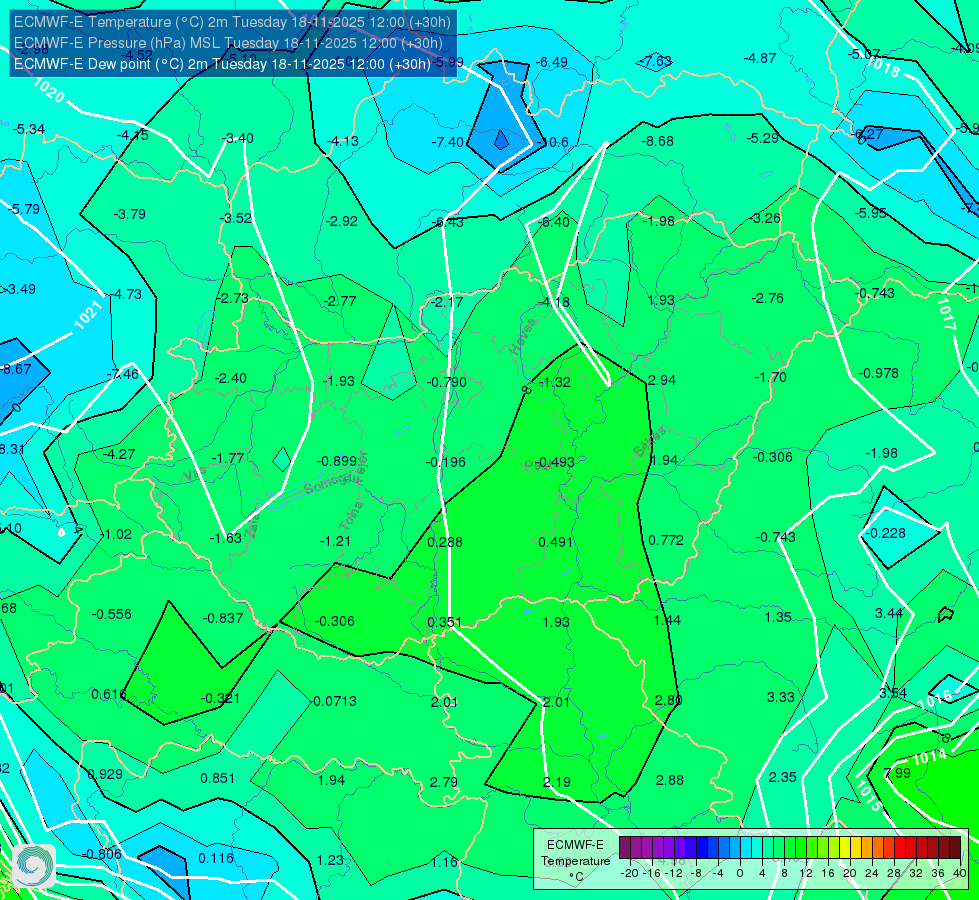Select the ECMWF-E Dew point 2m layer title
The width and height of the screenshot is (979, 900).
pyautogui.click(x=222, y=64)
